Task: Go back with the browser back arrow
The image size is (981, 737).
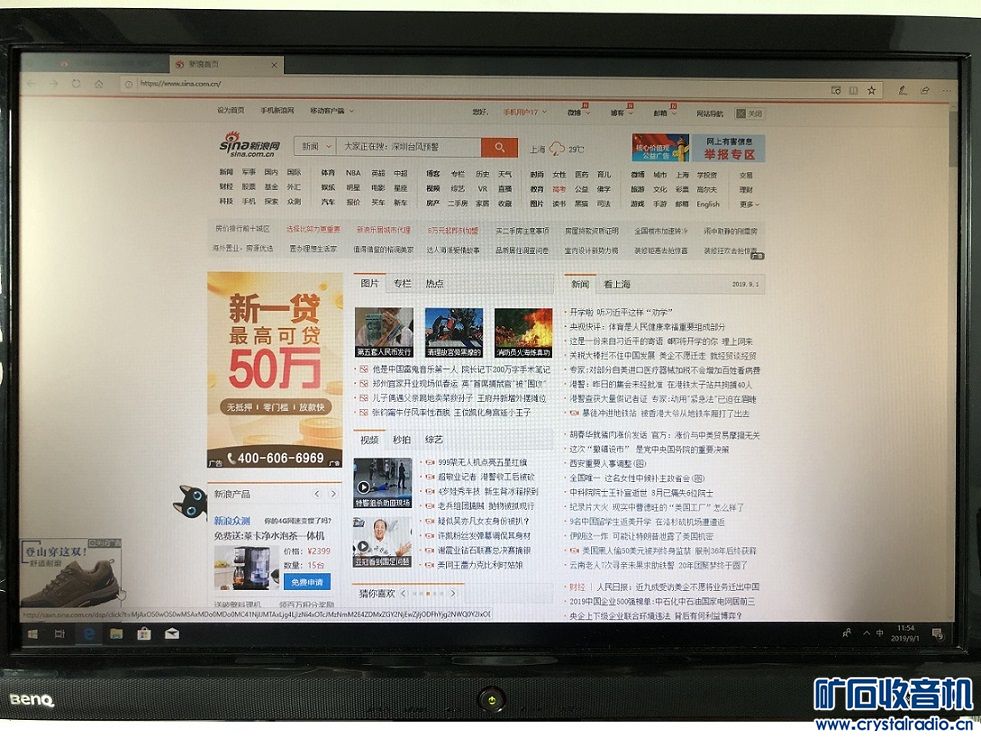Action: click(32, 83)
